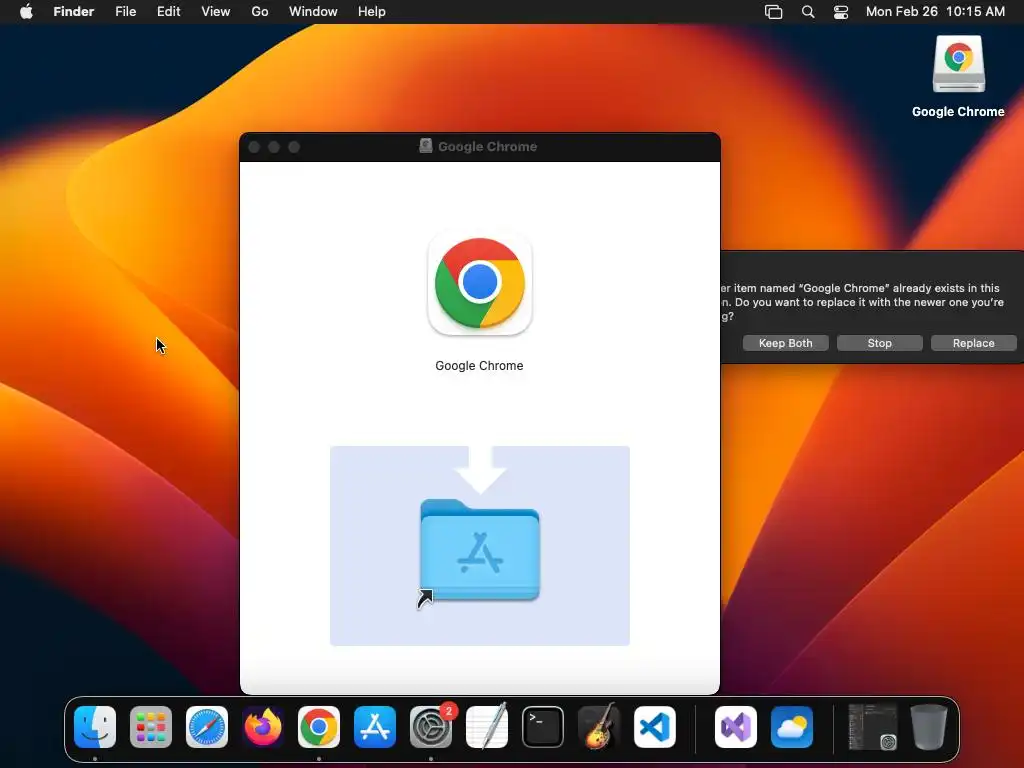Viewport: 1024px width, 768px height.
Task: Click the Stage Manager menu bar icon
Action: coord(773,12)
